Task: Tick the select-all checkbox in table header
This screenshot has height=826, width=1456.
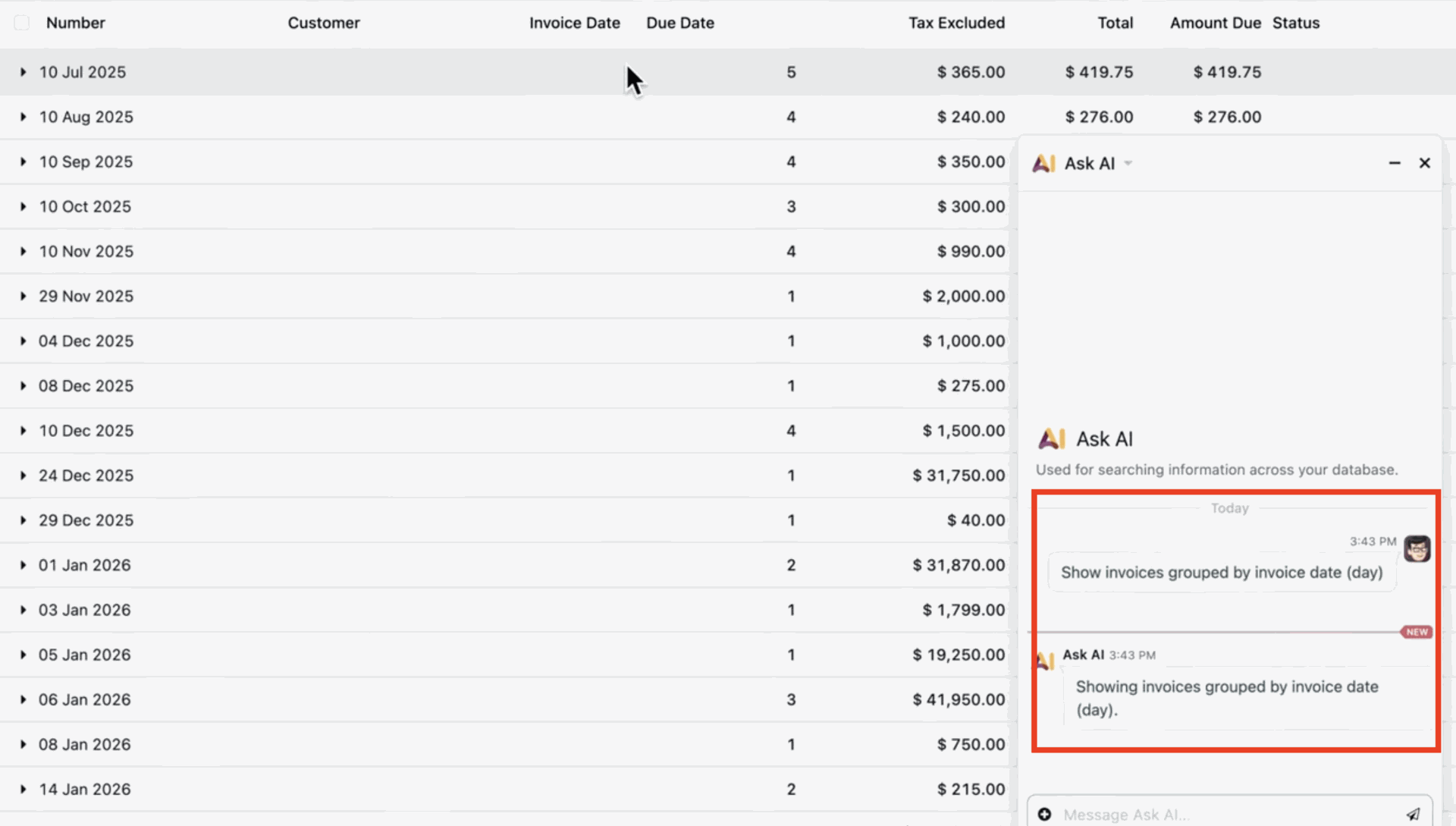Action: coord(22,23)
